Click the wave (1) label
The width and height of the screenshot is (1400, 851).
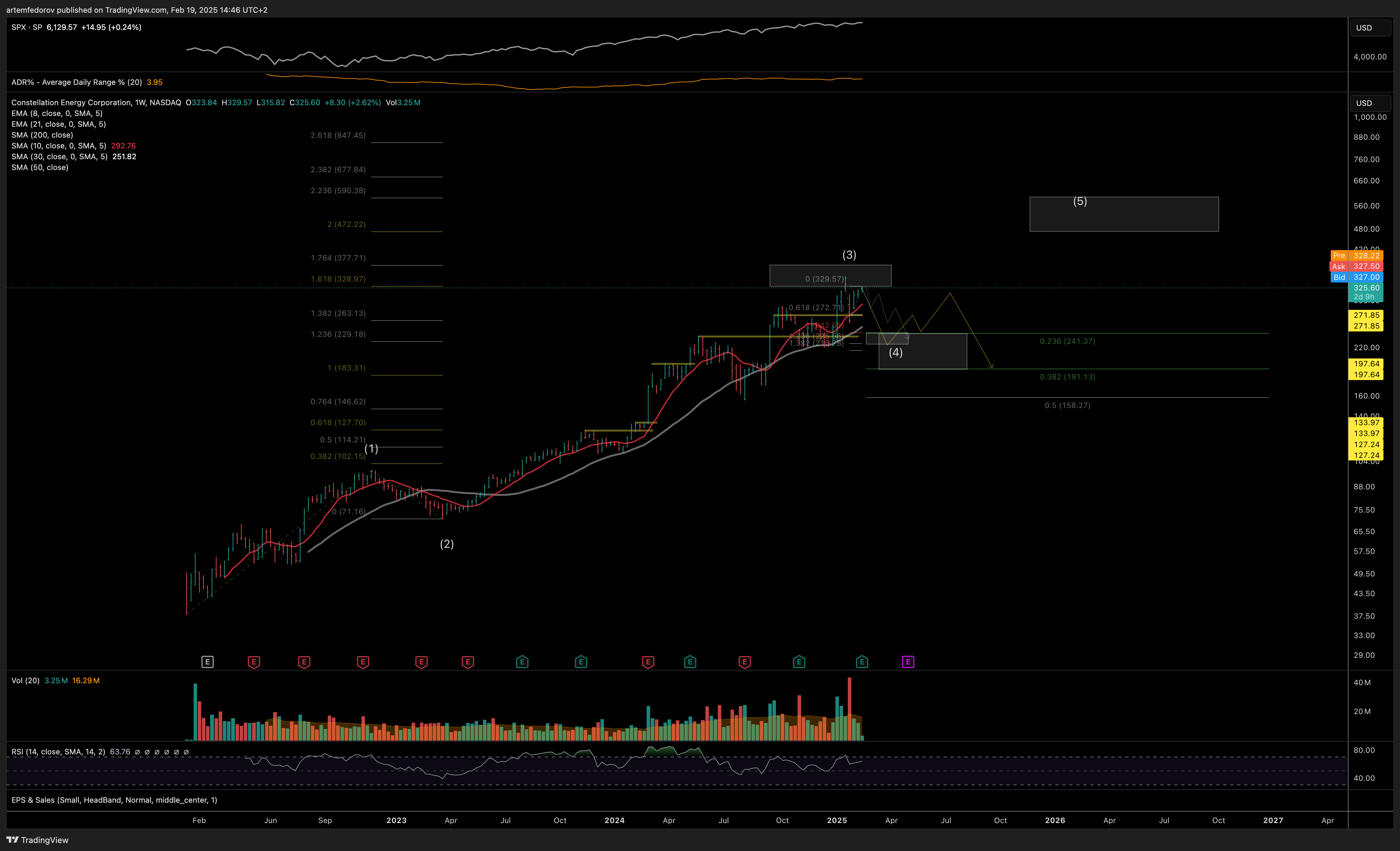click(x=371, y=449)
